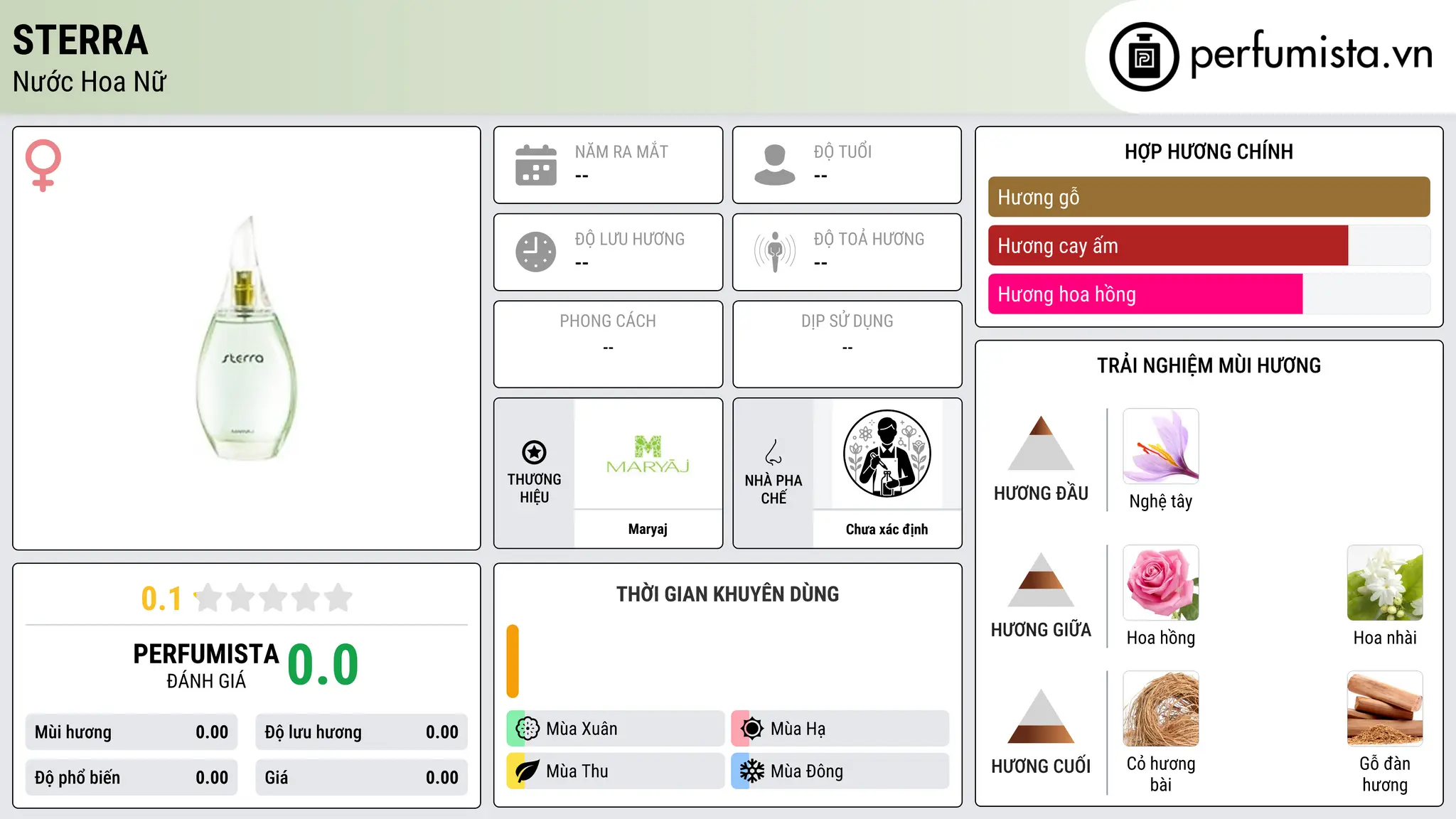Viewport: 1456px width, 819px height.
Task: Click the Mùa Đông snowflake icon
Action: pos(751,771)
